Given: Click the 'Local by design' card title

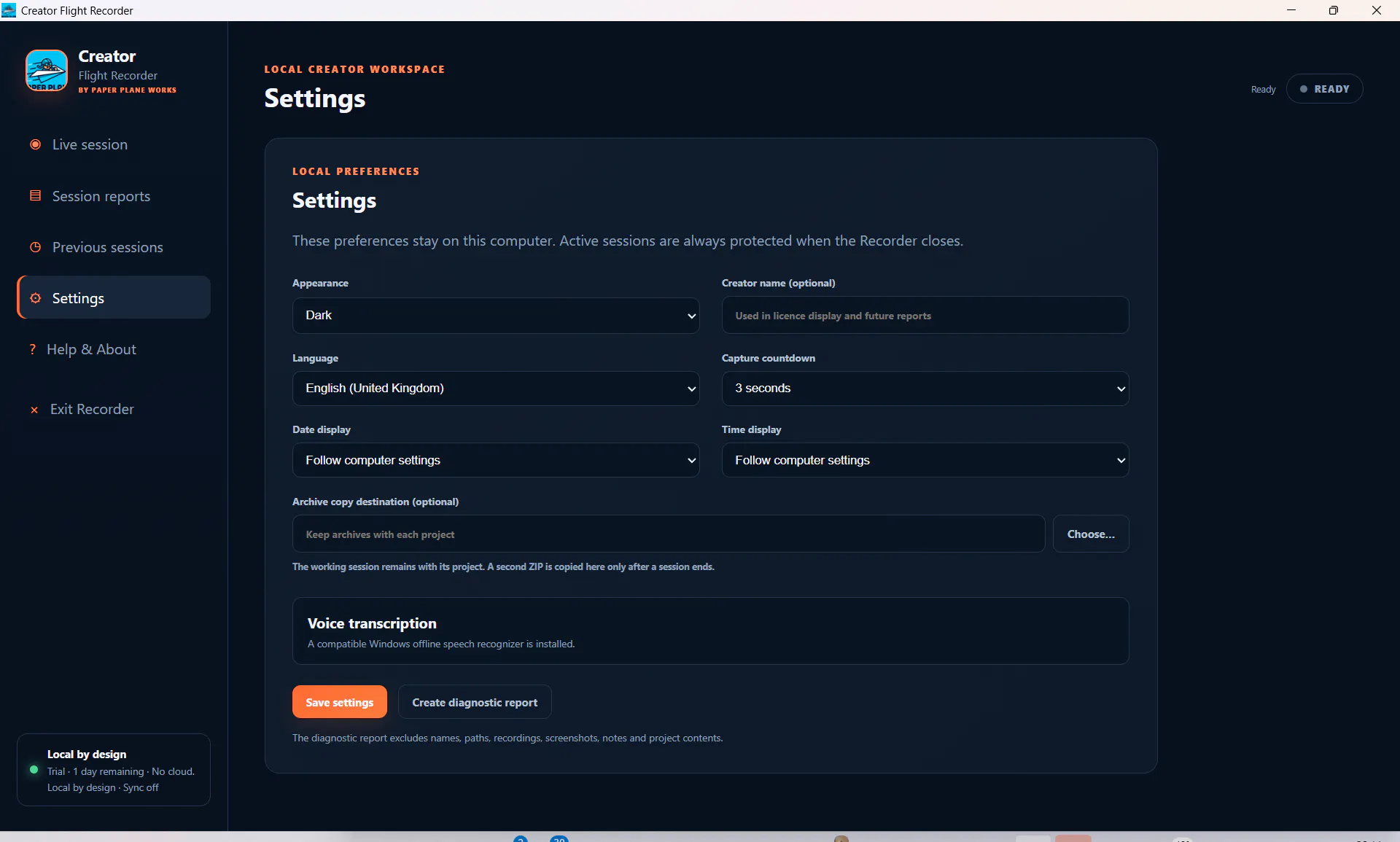Looking at the screenshot, I should 87,754.
